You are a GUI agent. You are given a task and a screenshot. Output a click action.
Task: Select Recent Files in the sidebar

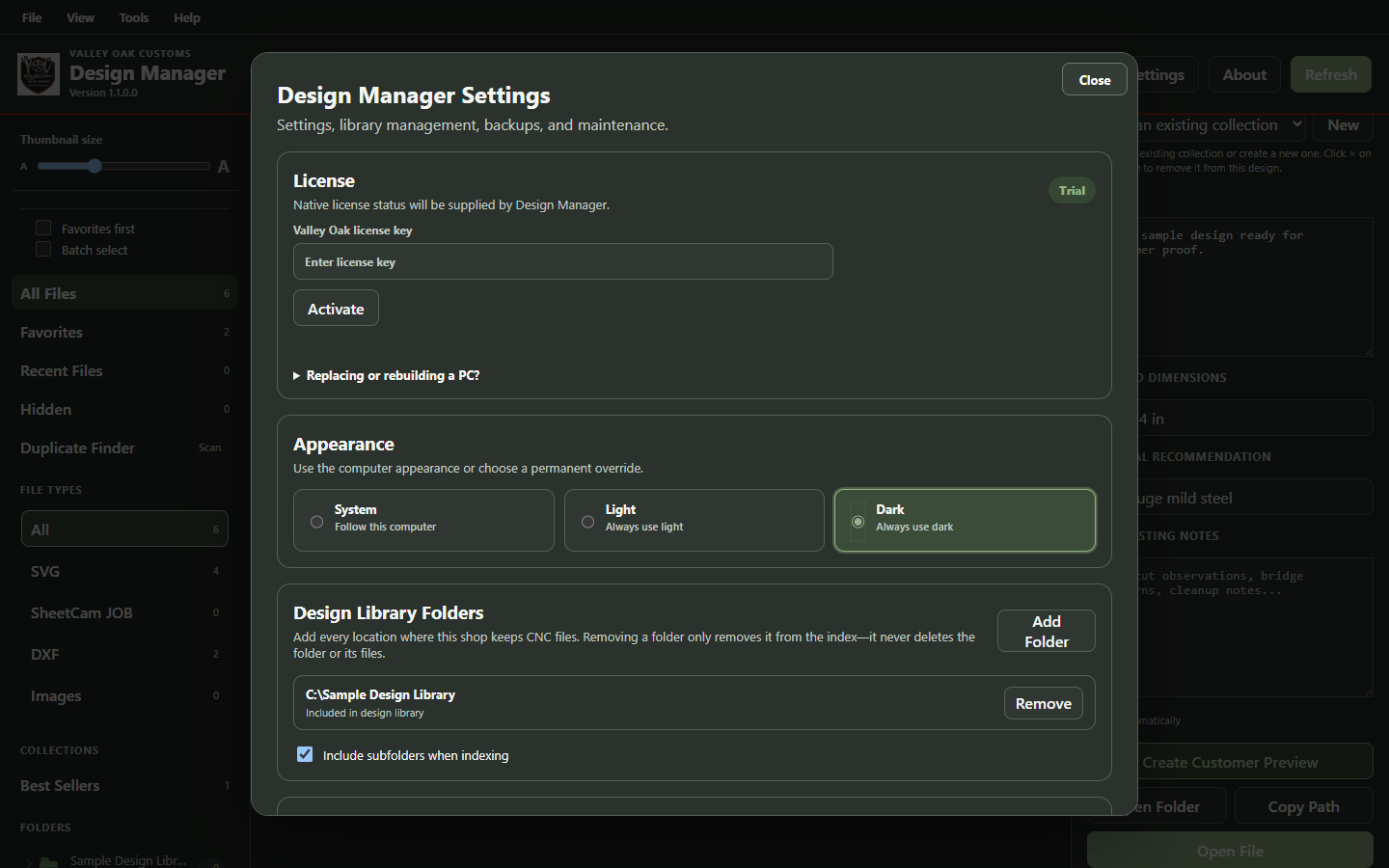(x=124, y=370)
